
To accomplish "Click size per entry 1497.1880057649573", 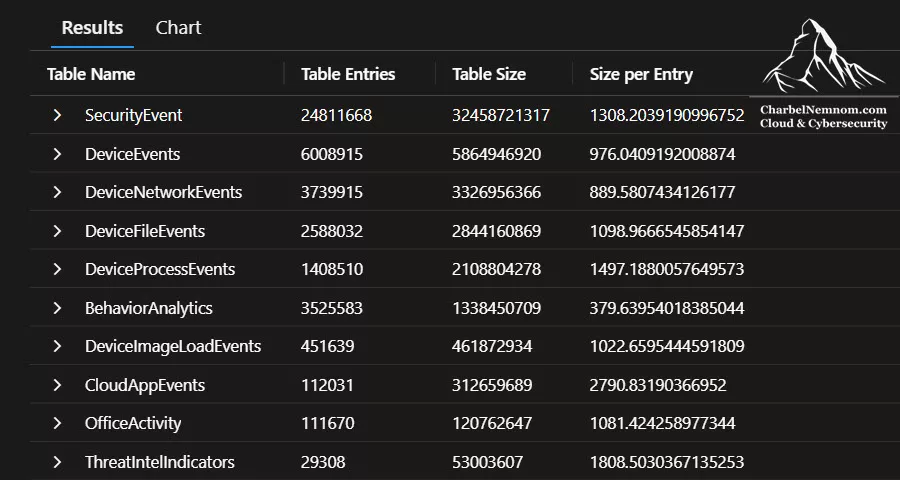I will pyautogui.click(x=667, y=269).
